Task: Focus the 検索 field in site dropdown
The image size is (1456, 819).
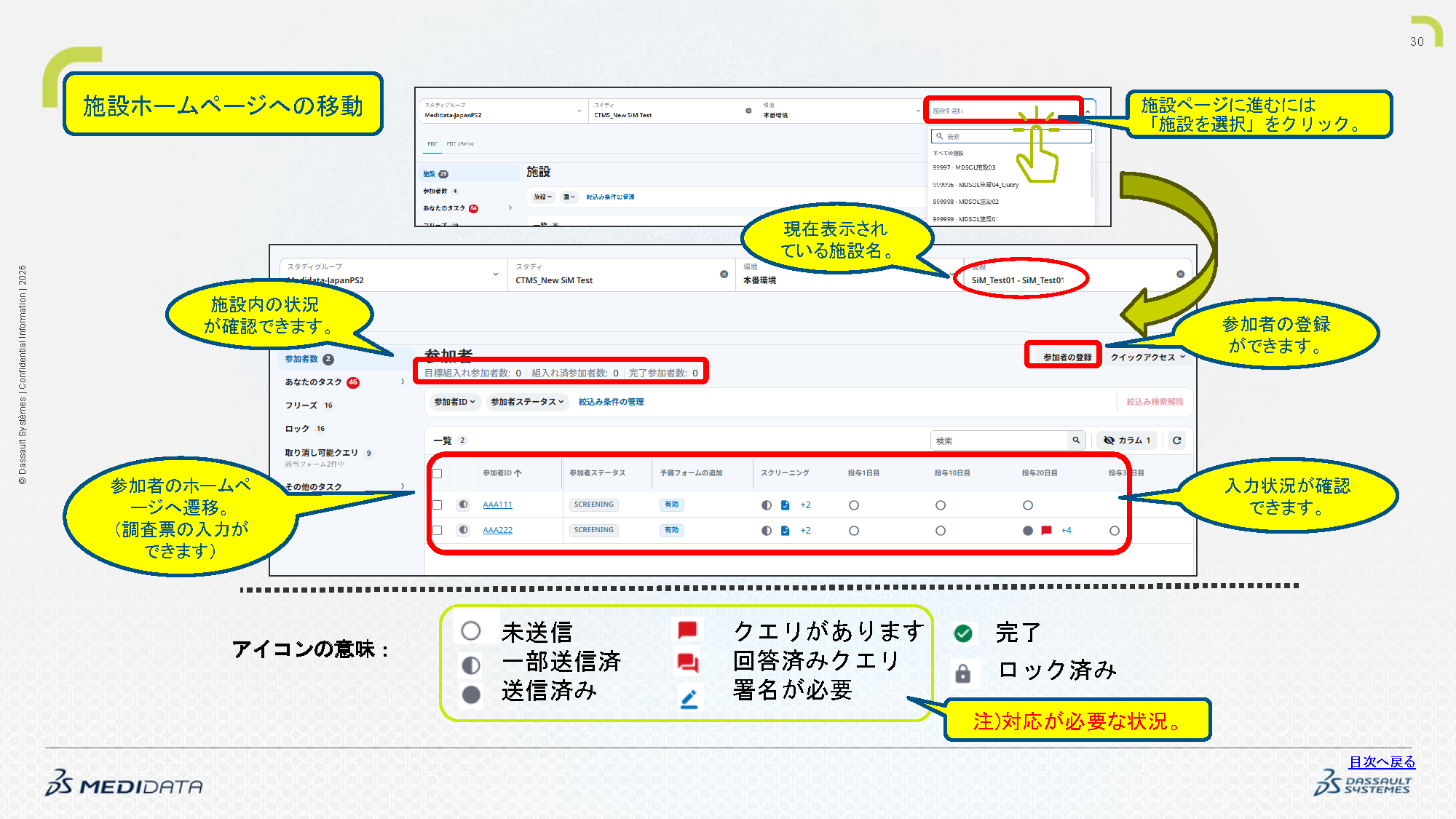Action: tap(1011, 136)
